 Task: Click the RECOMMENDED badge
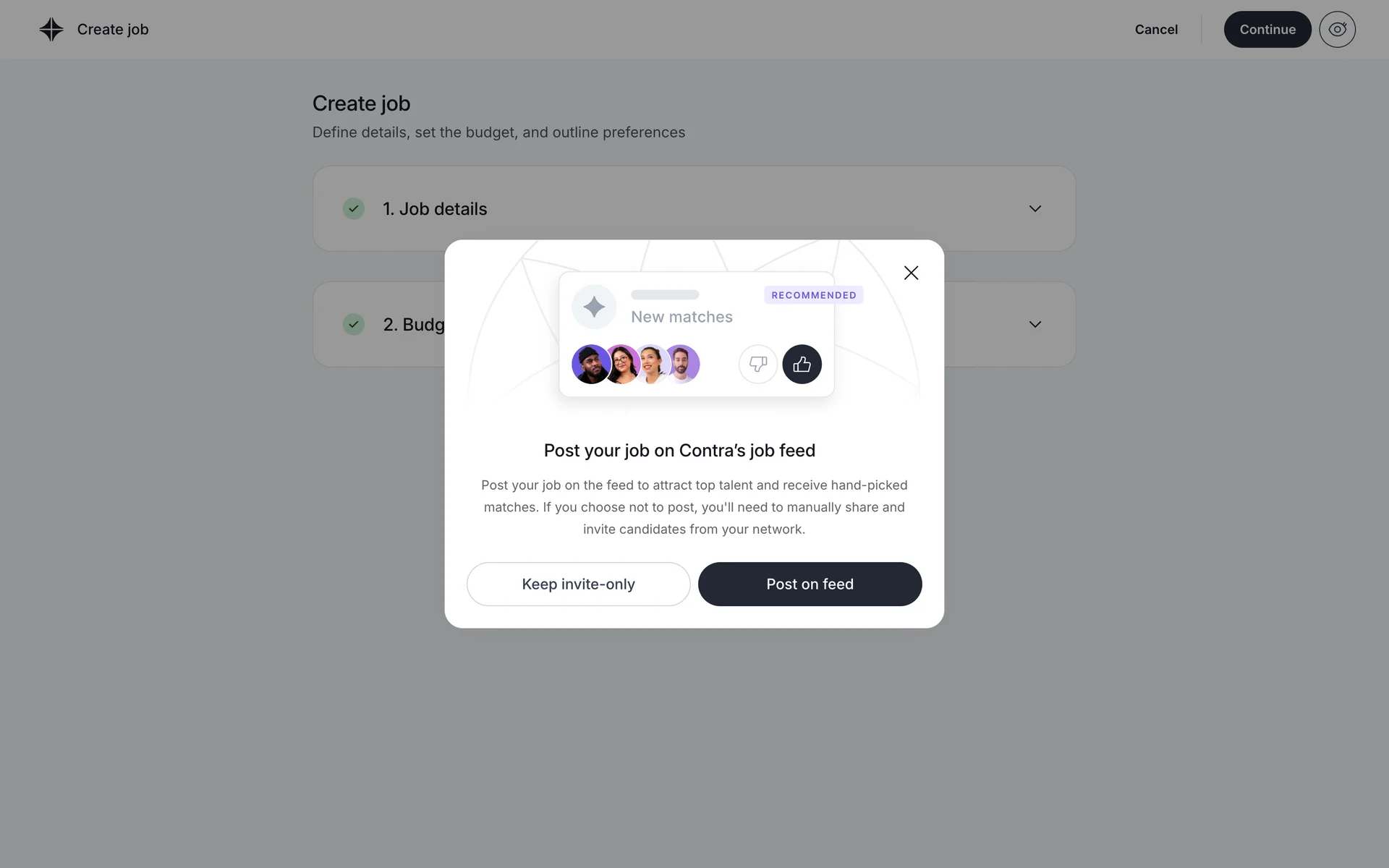813,295
